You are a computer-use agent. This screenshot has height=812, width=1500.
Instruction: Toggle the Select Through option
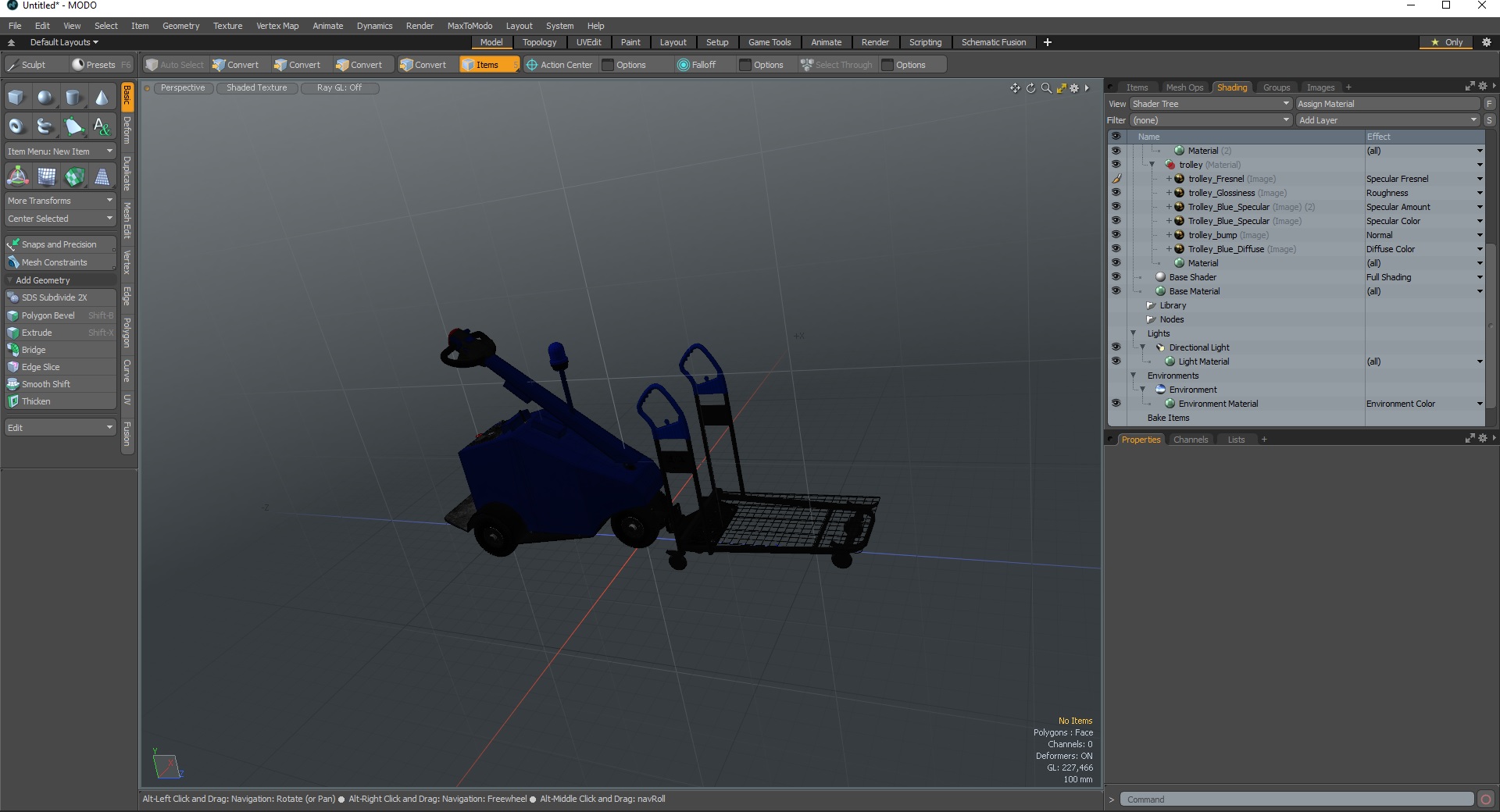tap(836, 65)
